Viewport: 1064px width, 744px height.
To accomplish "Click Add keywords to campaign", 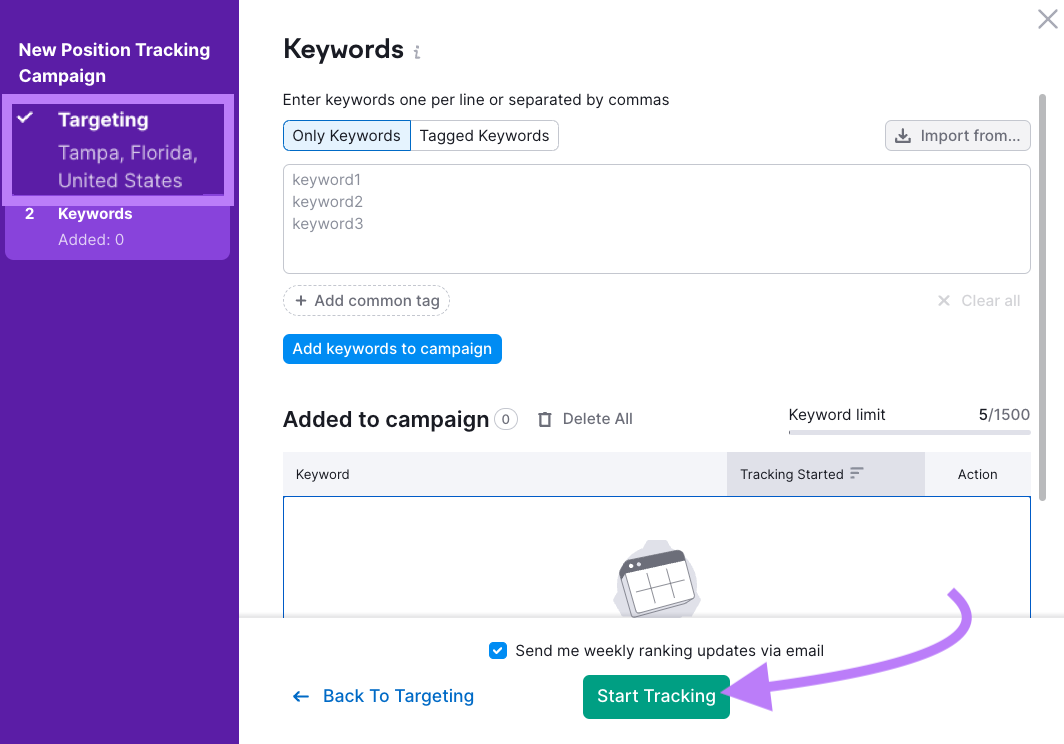I will tap(392, 349).
